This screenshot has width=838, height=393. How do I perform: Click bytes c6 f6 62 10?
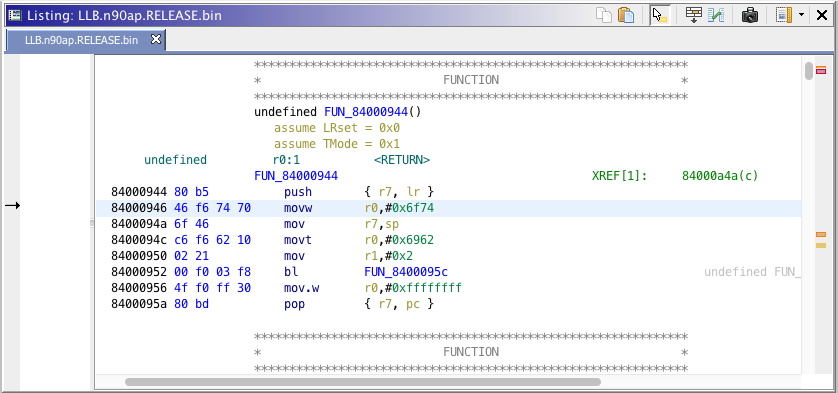(213, 240)
